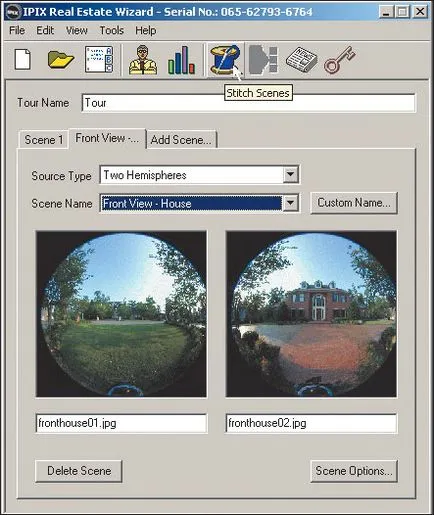Open the Edit menu
Screen dimensions: 434x515
point(45,30)
